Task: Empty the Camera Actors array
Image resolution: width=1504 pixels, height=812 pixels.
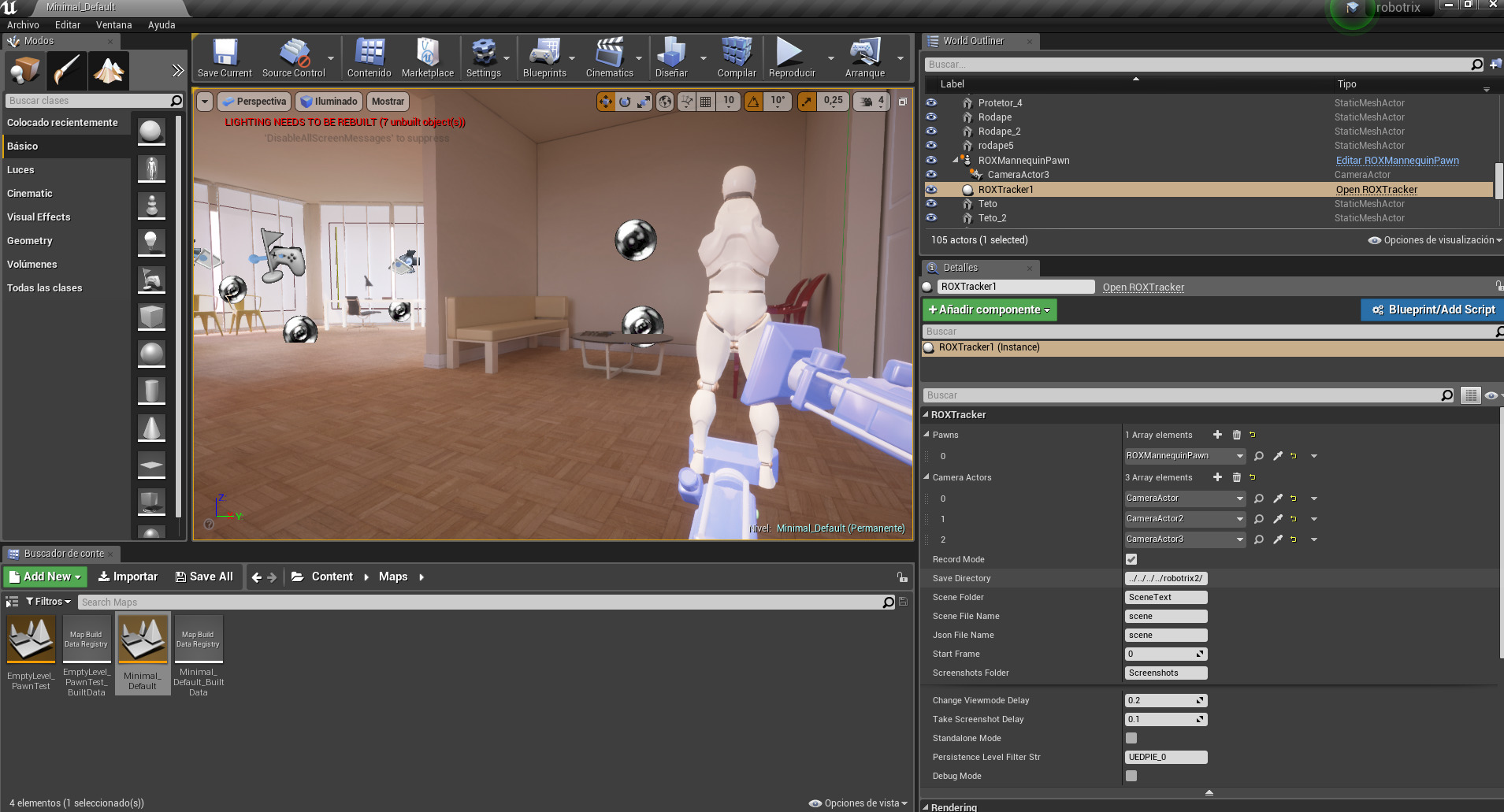Action: [x=1236, y=477]
